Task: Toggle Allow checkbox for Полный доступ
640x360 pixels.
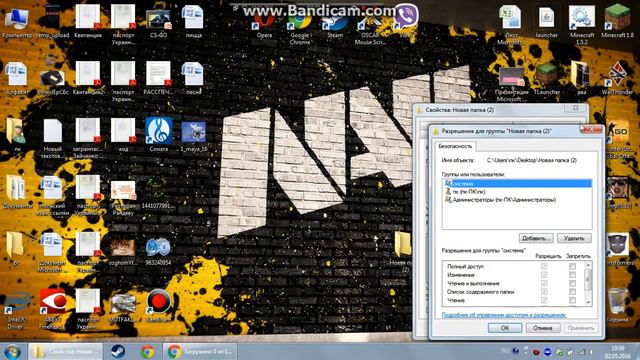Action: click(544, 266)
